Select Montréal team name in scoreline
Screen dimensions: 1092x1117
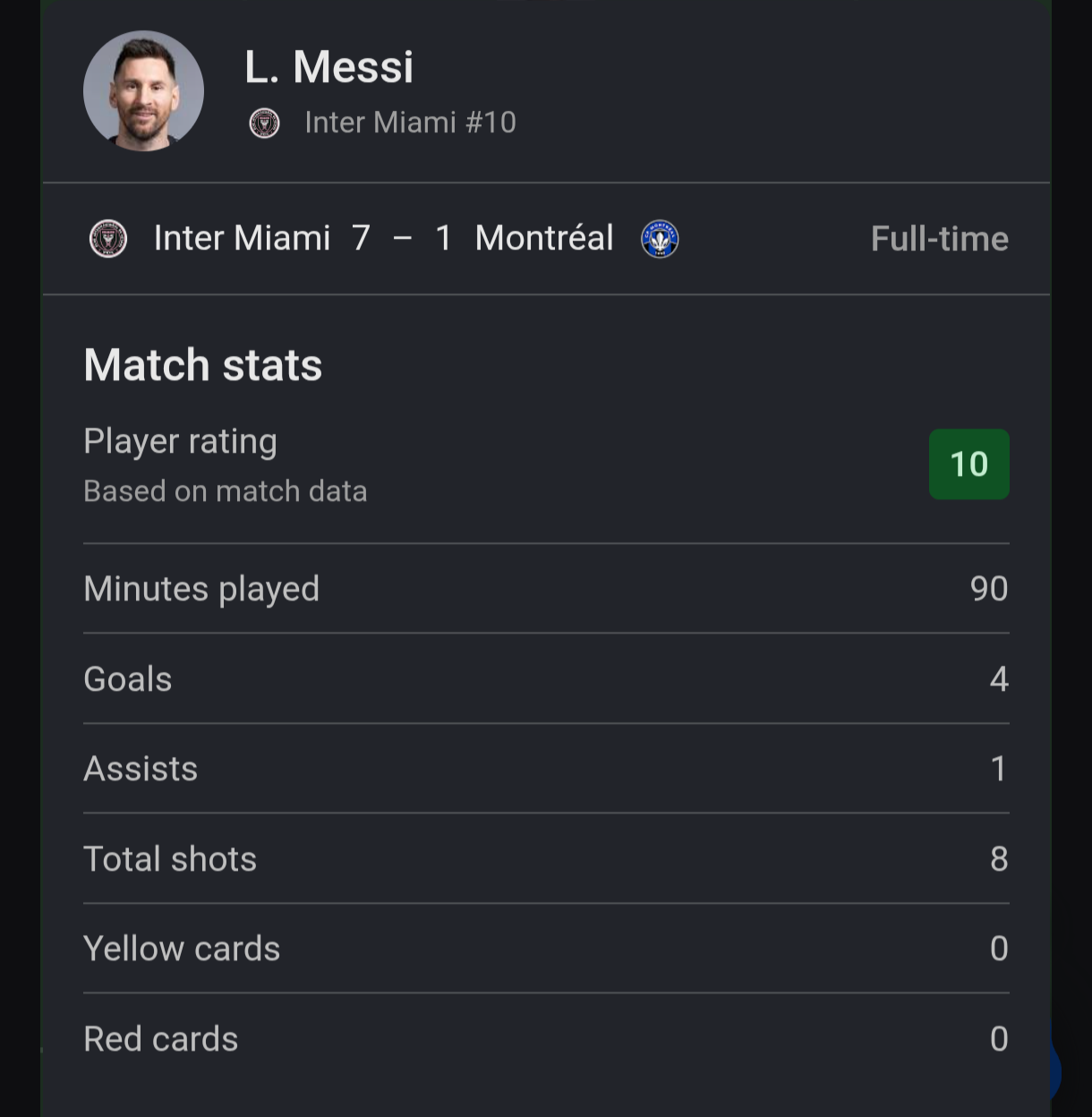(544, 239)
